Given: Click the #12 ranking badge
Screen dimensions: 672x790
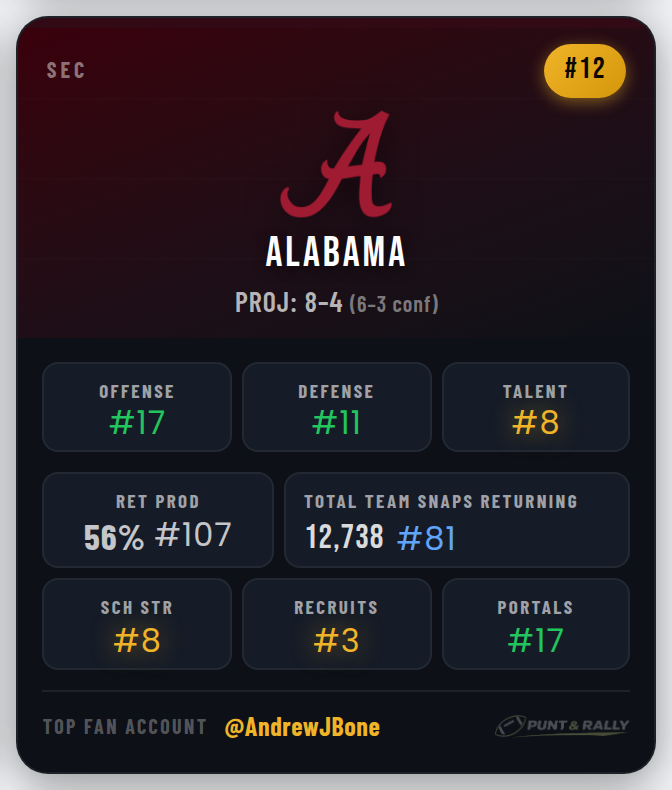Looking at the screenshot, I should click(585, 70).
